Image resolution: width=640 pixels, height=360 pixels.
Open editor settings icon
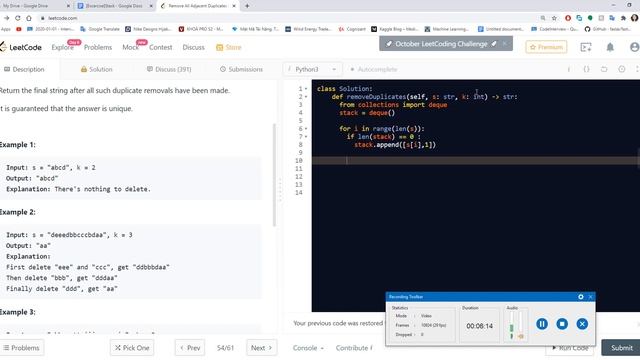pyautogui.click(x=622, y=69)
